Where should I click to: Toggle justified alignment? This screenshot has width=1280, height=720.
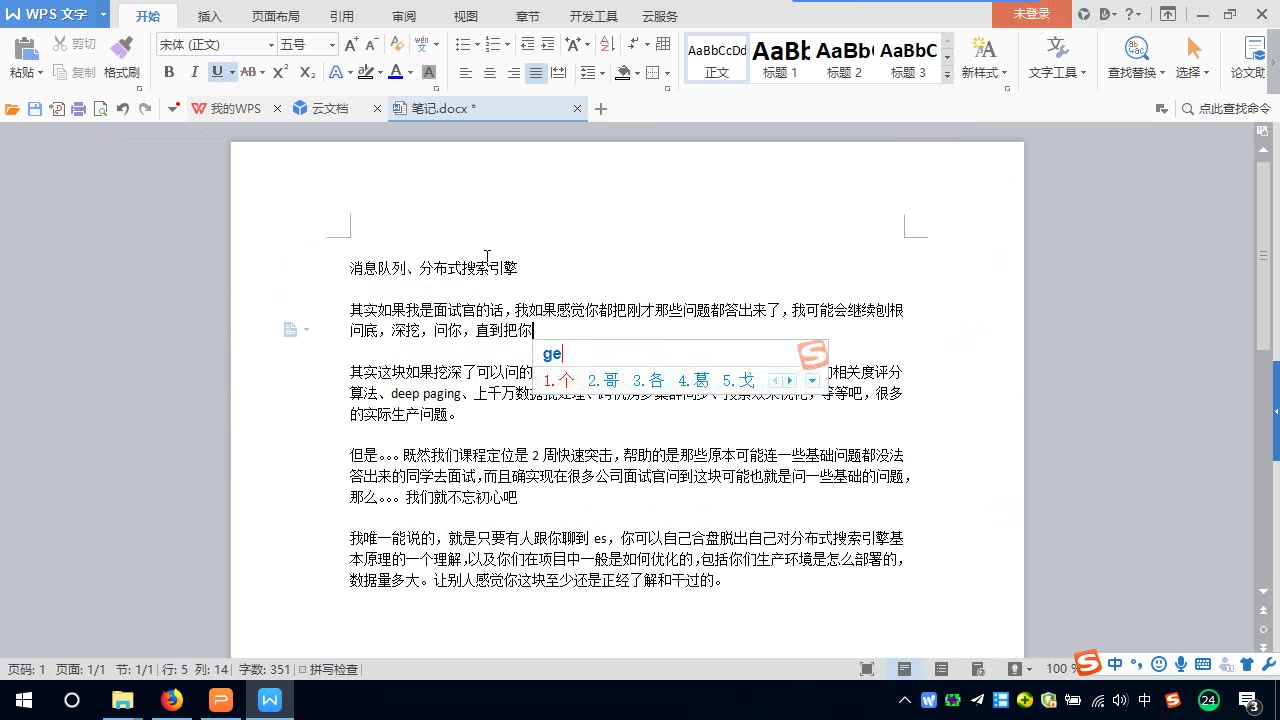pyautogui.click(x=536, y=73)
